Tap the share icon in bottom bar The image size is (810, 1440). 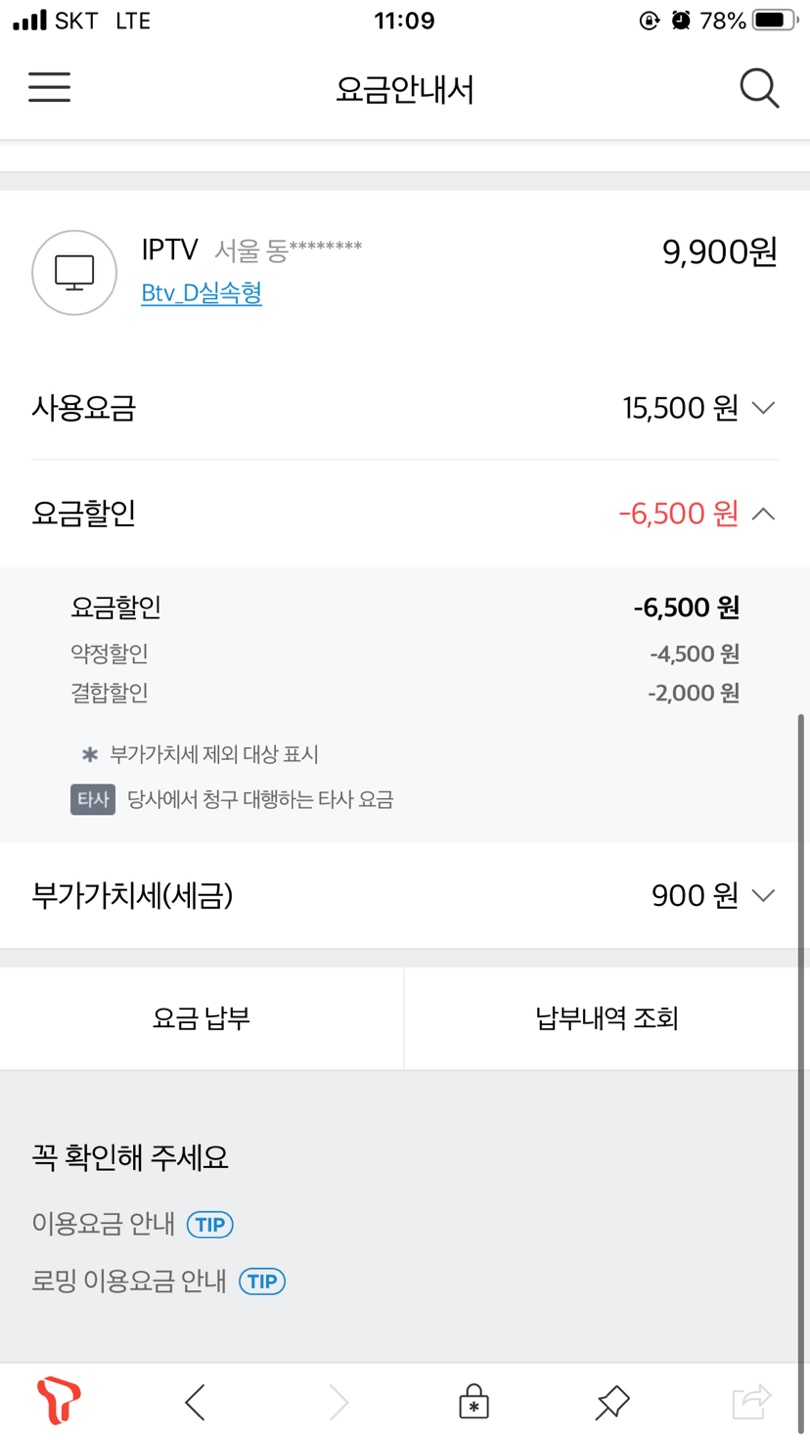(x=751, y=1402)
